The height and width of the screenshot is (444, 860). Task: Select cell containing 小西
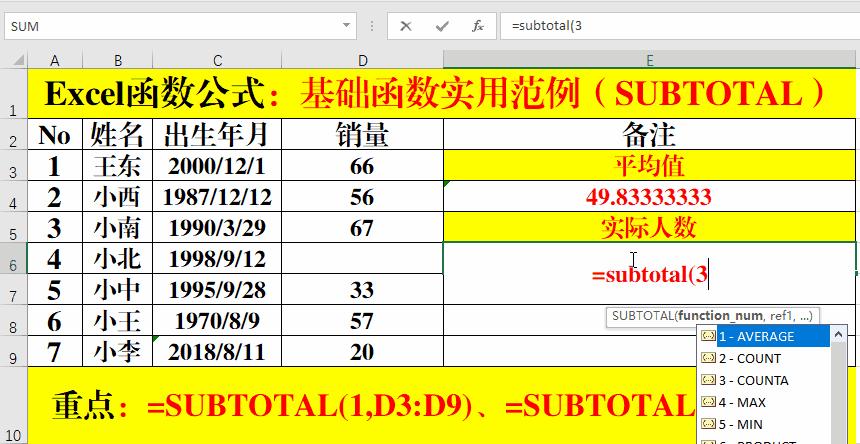[x=117, y=196]
